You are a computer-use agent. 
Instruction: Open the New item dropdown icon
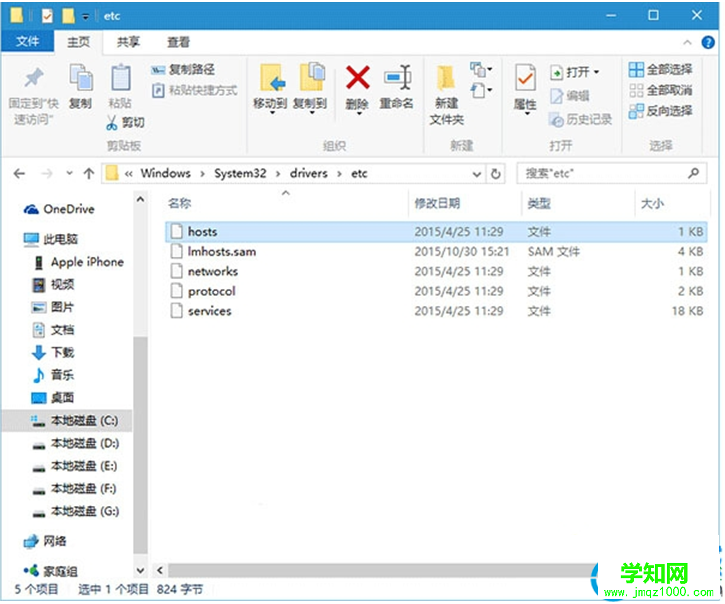(x=481, y=69)
